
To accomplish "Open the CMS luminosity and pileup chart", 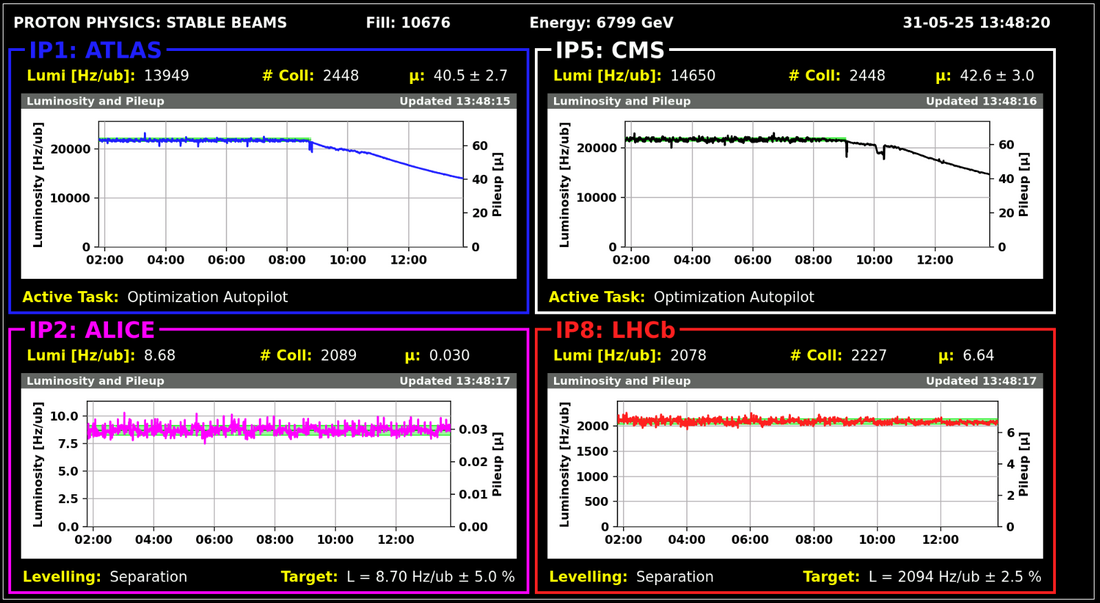I will pos(795,194).
